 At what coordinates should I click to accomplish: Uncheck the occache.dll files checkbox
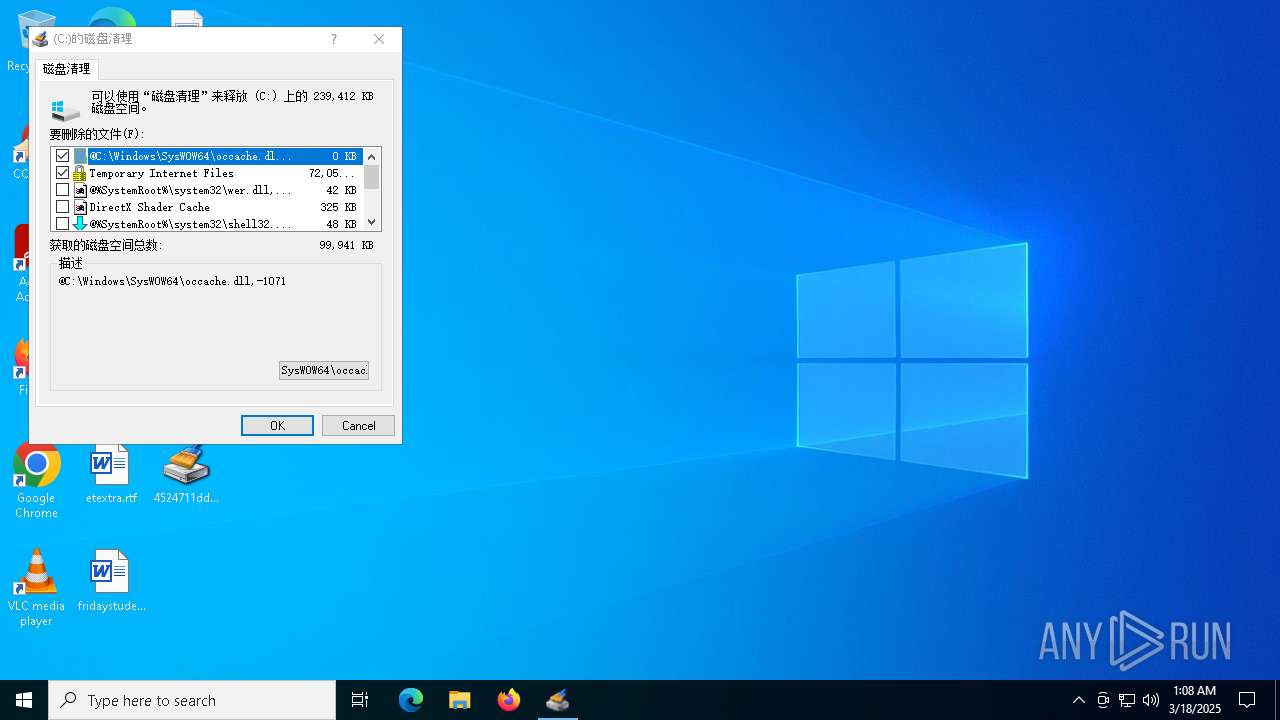tap(63, 156)
